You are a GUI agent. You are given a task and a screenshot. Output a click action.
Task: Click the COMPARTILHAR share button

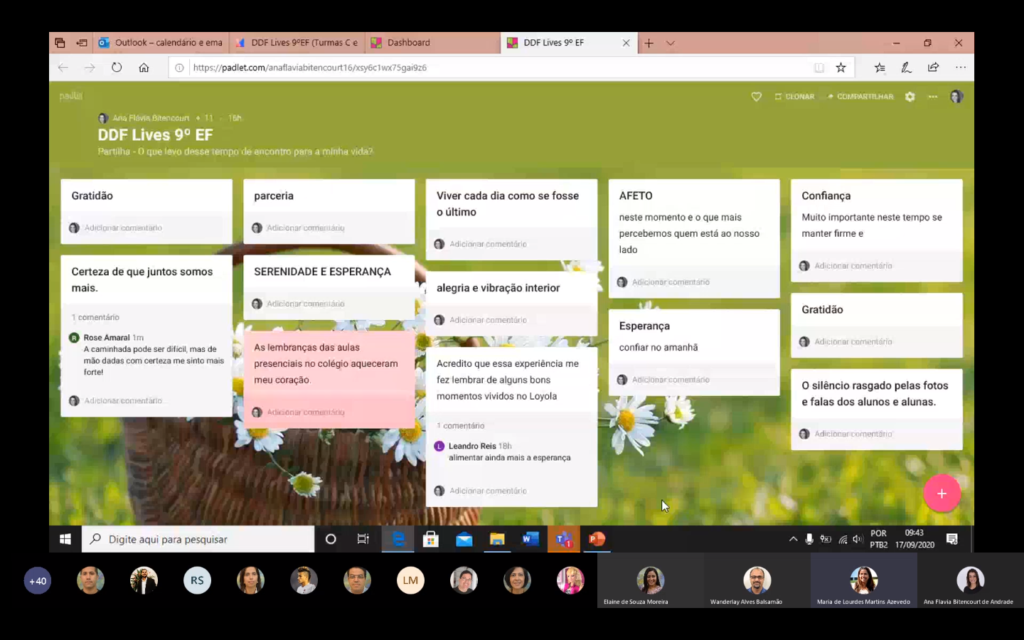(x=860, y=97)
